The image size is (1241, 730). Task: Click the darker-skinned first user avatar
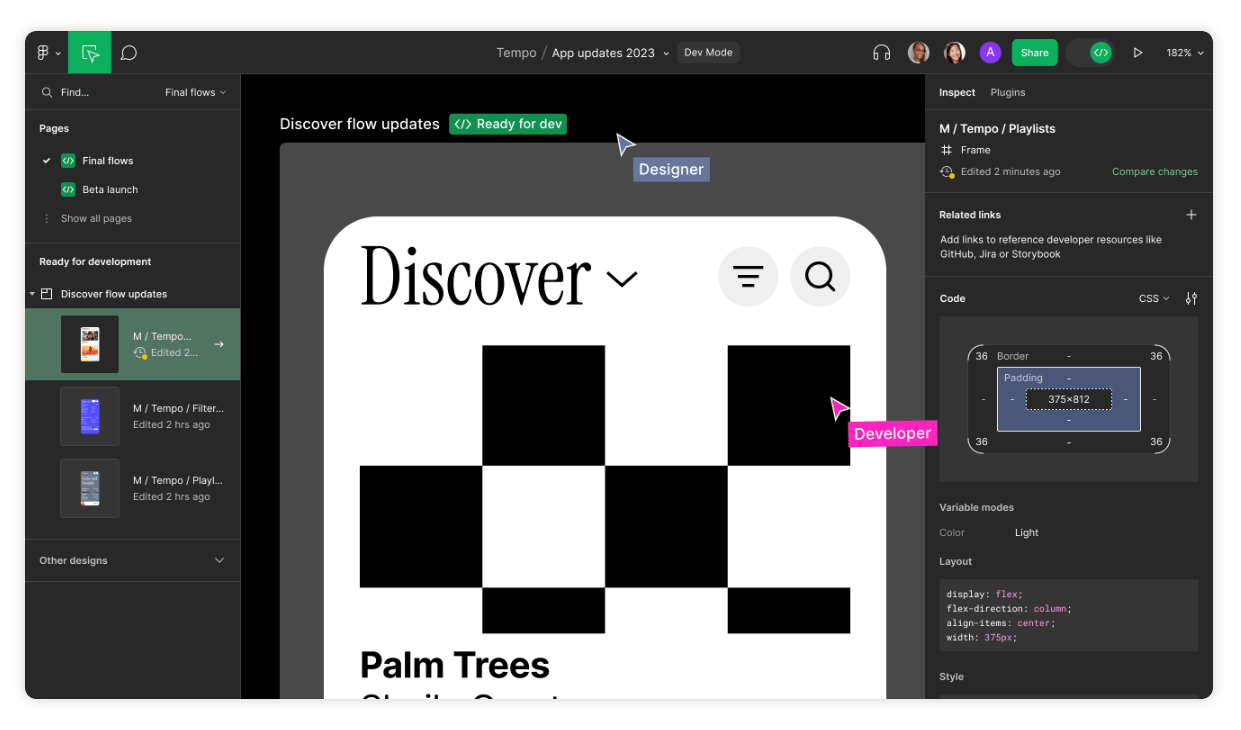coord(918,53)
